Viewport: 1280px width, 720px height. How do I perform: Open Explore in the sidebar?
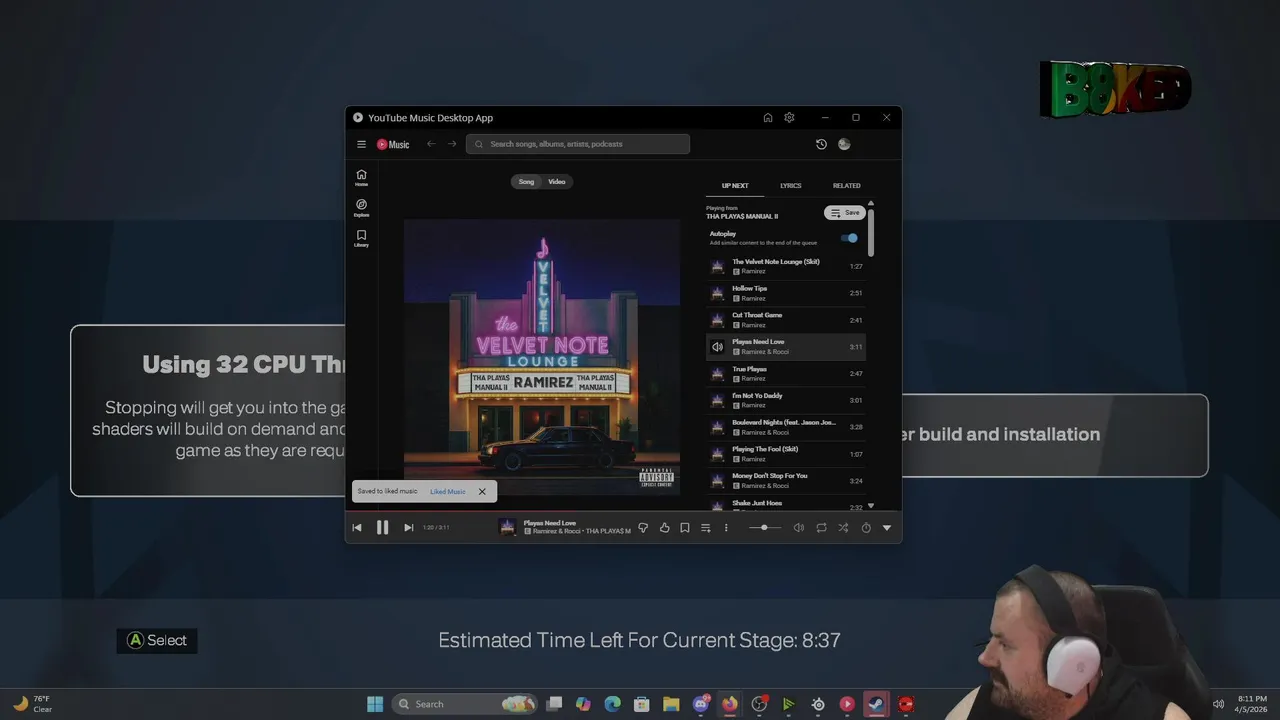[x=361, y=207]
